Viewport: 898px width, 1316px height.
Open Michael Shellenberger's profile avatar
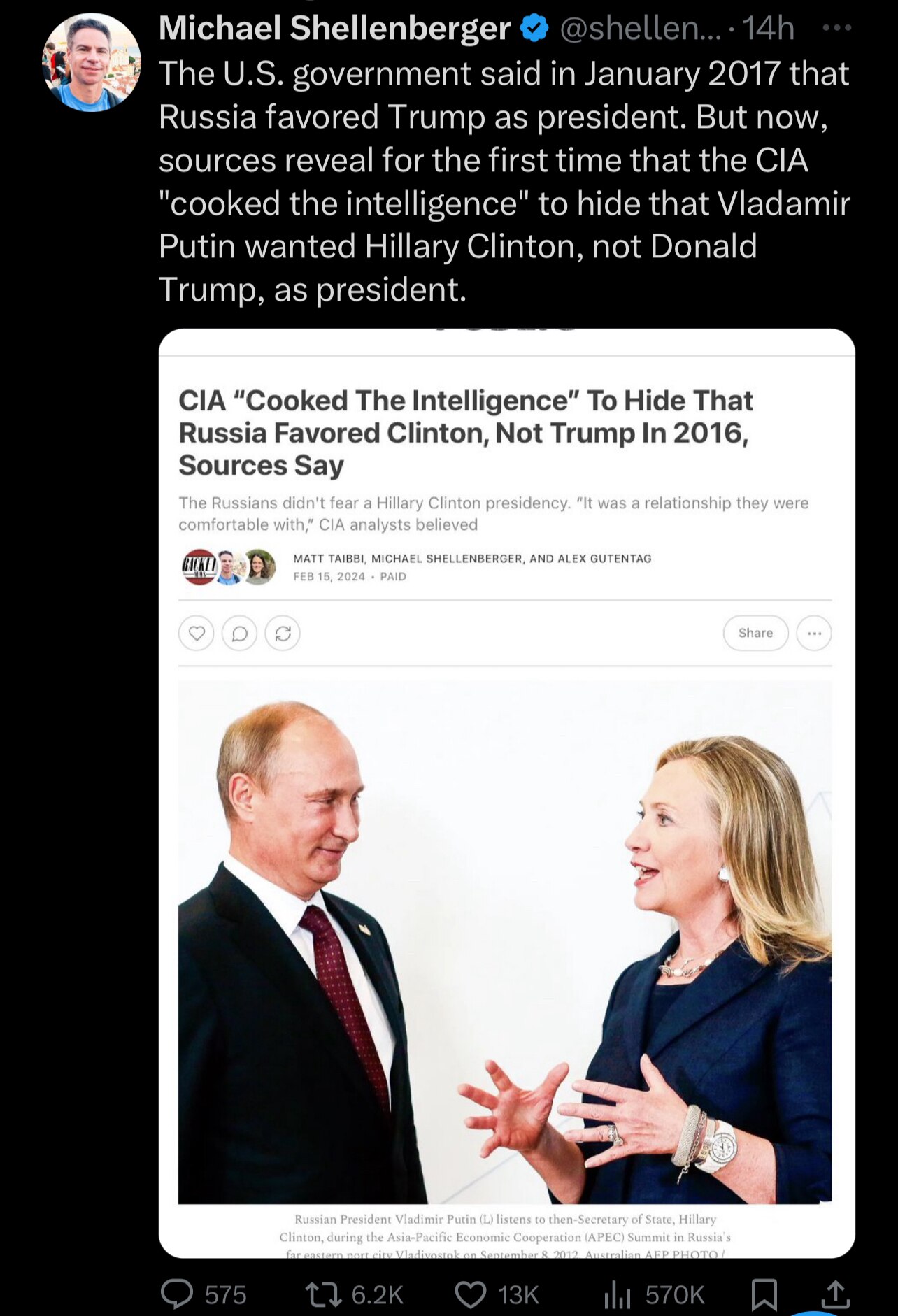92,62
